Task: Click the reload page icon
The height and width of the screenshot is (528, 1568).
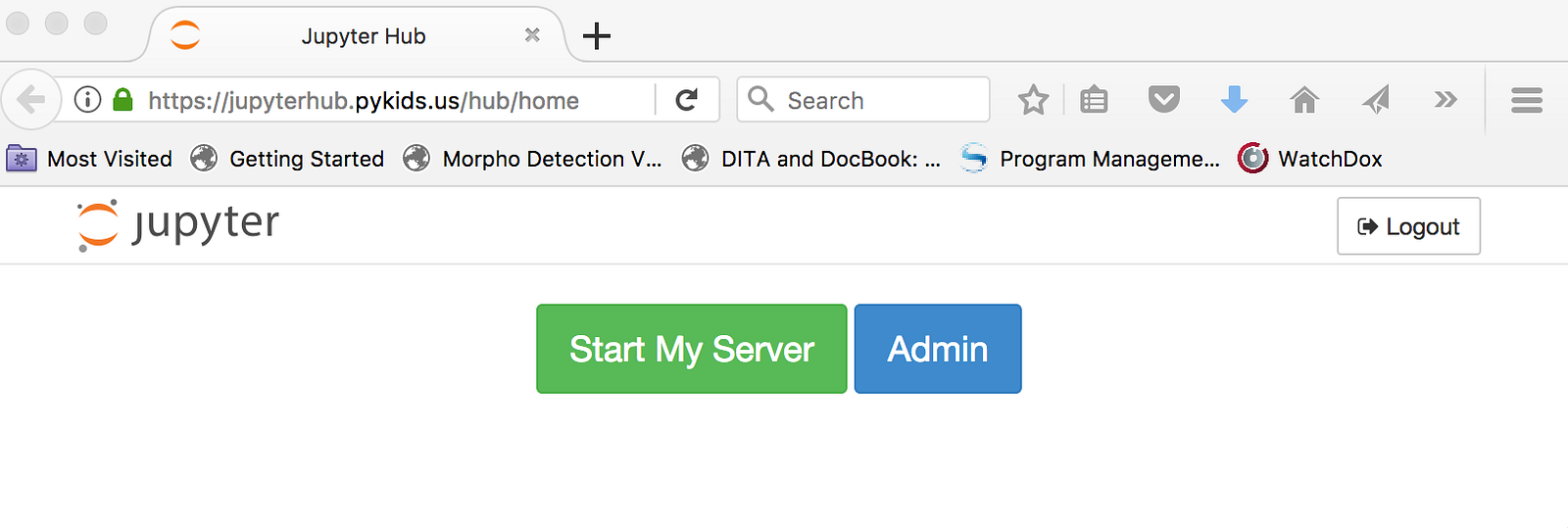Action: 687,100
